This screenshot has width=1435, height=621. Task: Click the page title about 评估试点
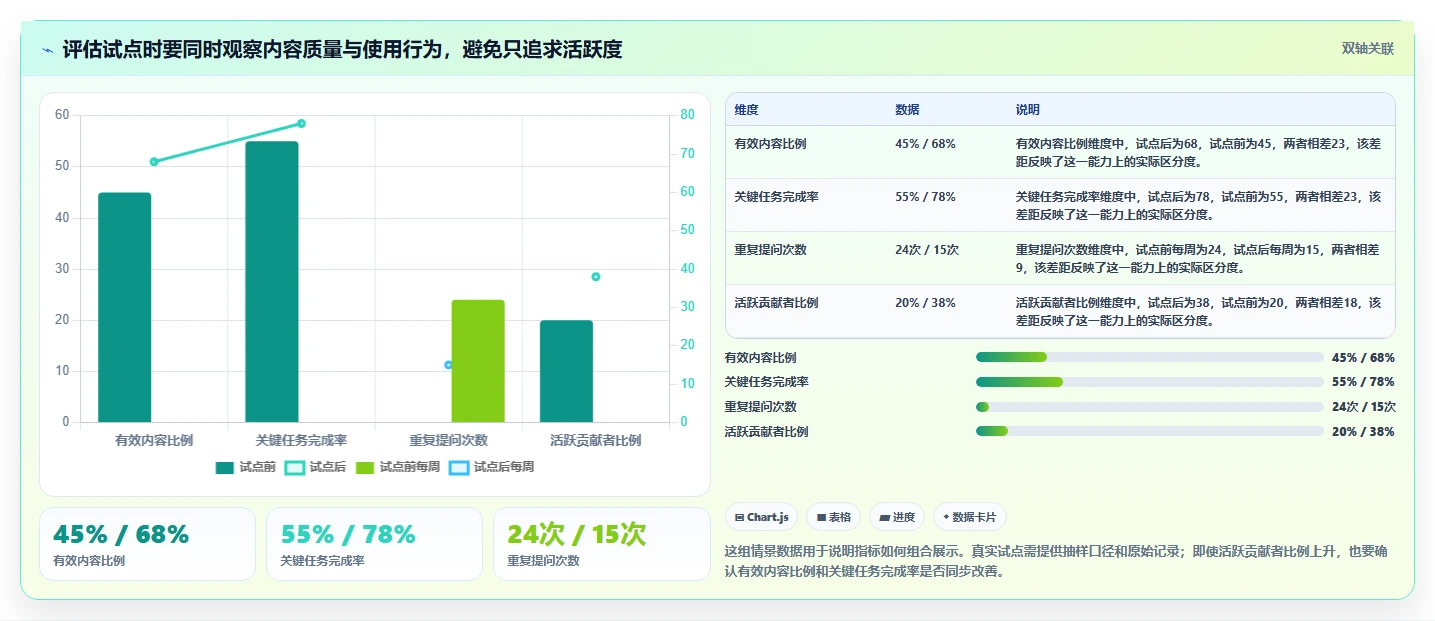coord(342,50)
